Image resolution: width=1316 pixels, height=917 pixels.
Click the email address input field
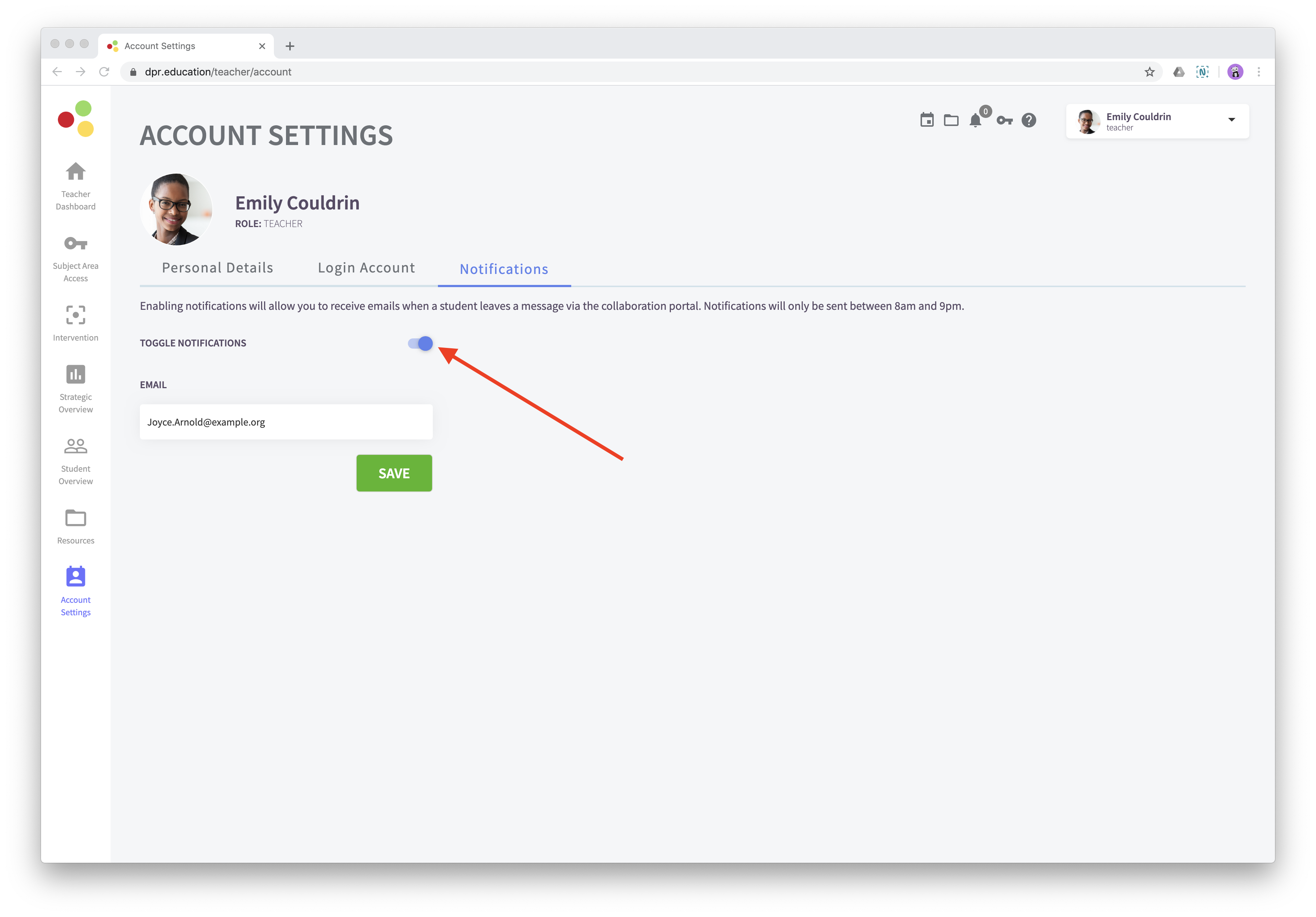tap(286, 422)
